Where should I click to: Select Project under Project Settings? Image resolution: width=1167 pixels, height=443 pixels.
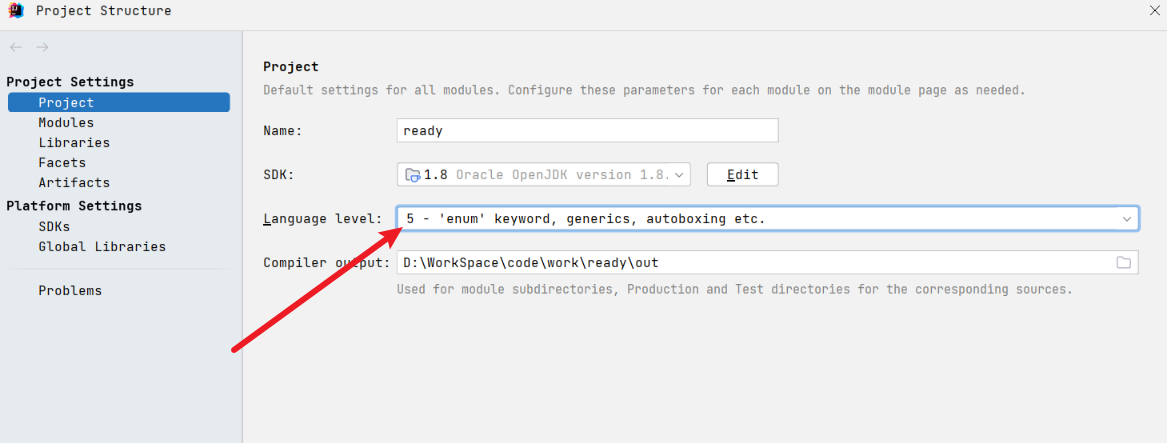(x=66, y=102)
